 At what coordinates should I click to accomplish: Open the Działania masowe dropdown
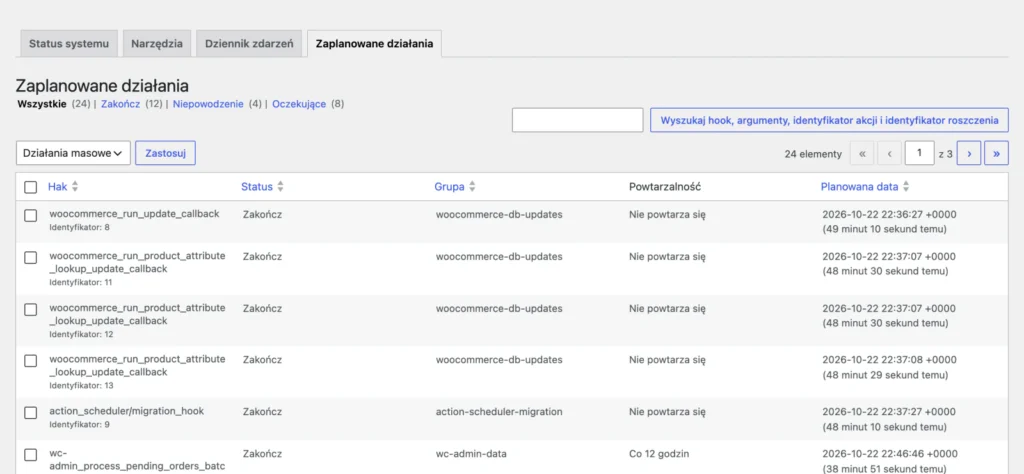[x=73, y=153]
